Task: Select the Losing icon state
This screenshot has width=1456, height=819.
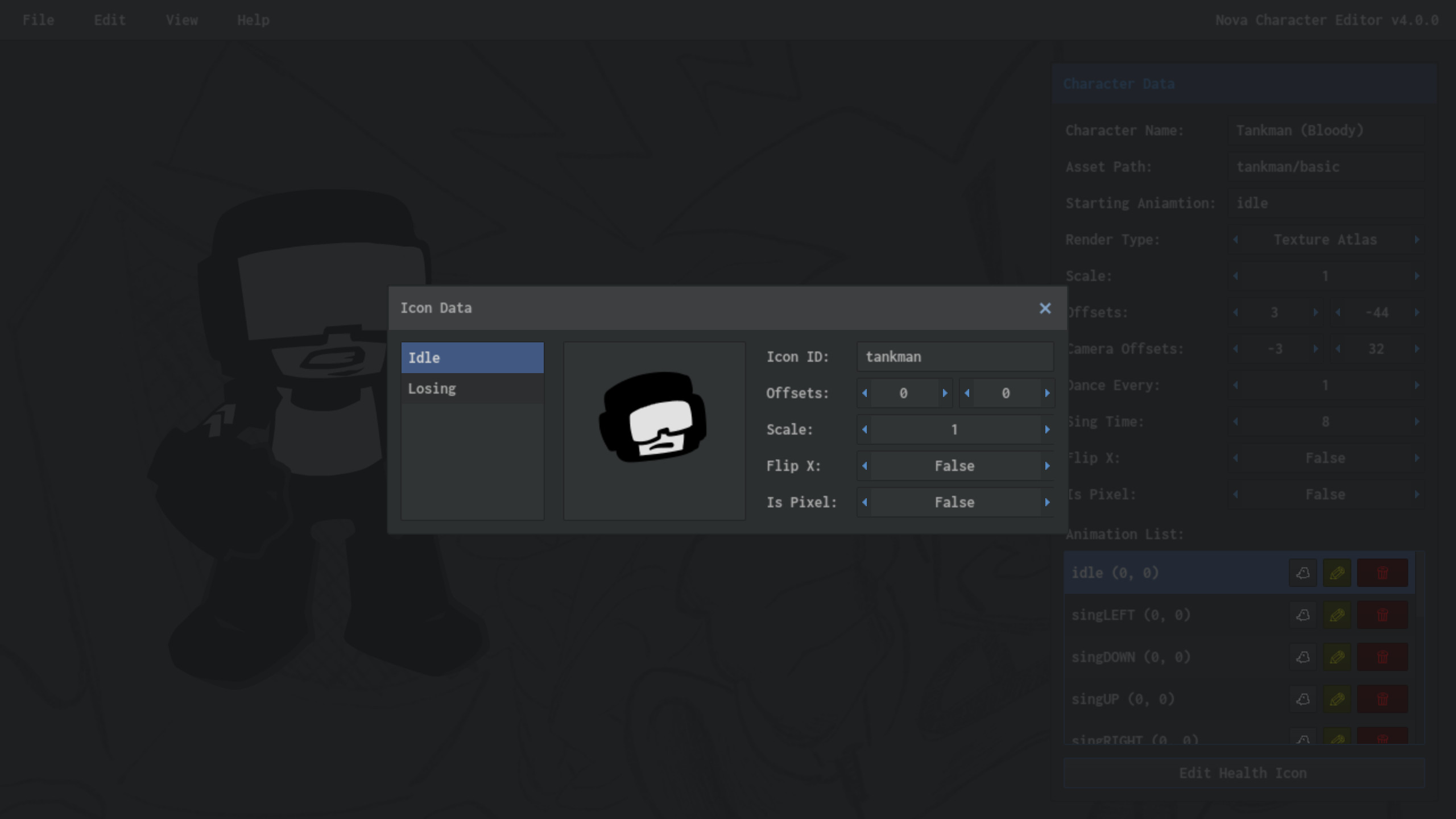Action: click(x=473, y=388)
